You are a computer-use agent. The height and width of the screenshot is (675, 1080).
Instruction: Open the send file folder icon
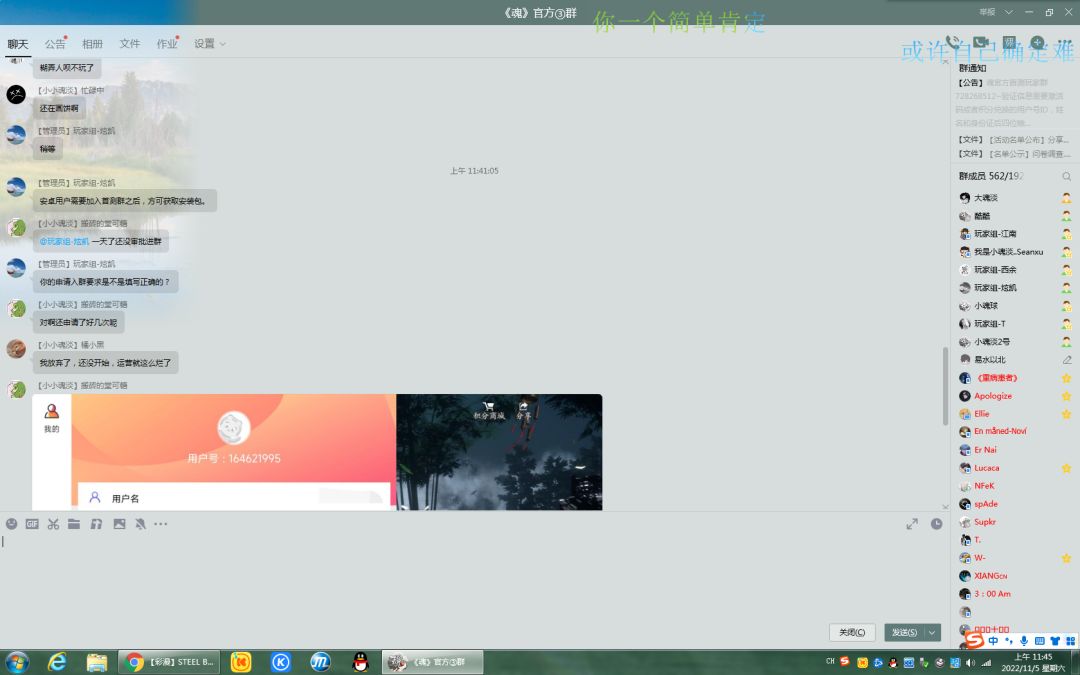pos(74,524)
